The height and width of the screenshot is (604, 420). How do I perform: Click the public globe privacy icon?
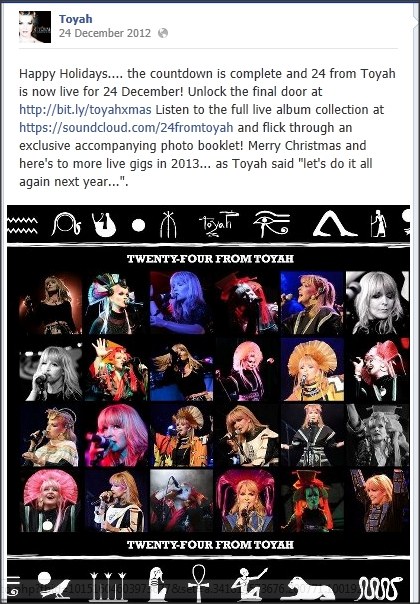[x=163, y=33]
